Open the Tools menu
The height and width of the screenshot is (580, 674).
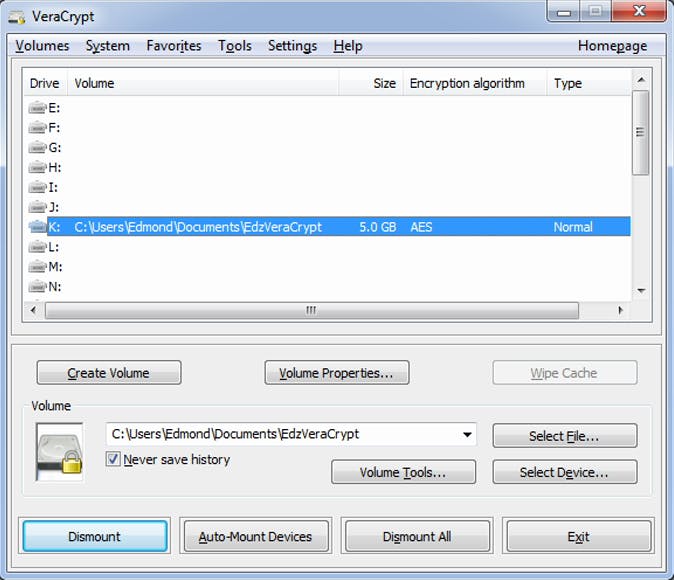tap(235, 46)
